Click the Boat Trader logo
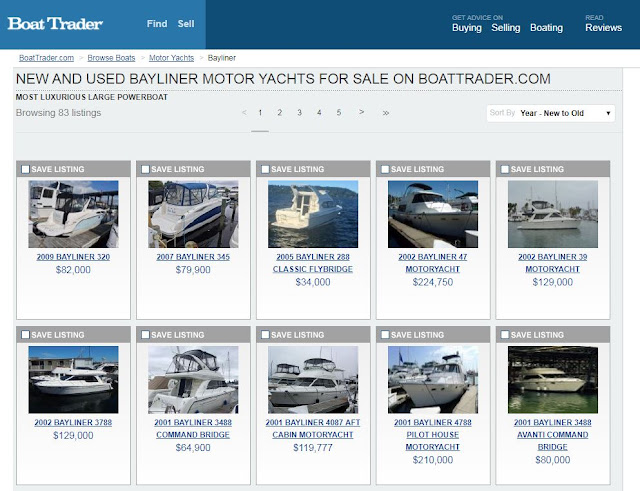640x491 pixels. pos(55,24)
